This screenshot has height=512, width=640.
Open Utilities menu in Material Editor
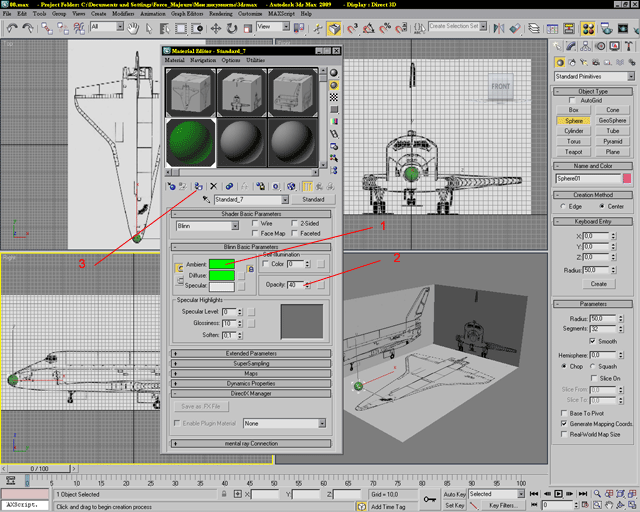tap(256, 60)
